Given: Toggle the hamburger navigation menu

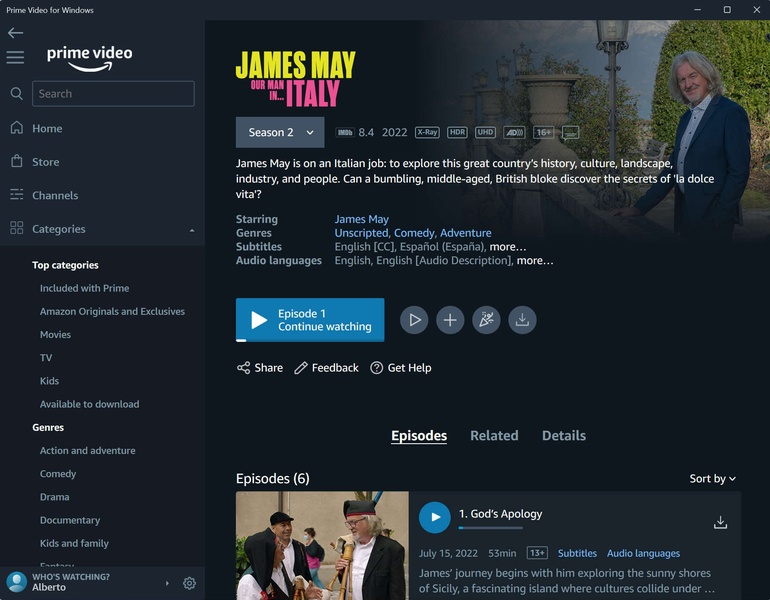Looking at the screenshot, I should pos(15,57).
